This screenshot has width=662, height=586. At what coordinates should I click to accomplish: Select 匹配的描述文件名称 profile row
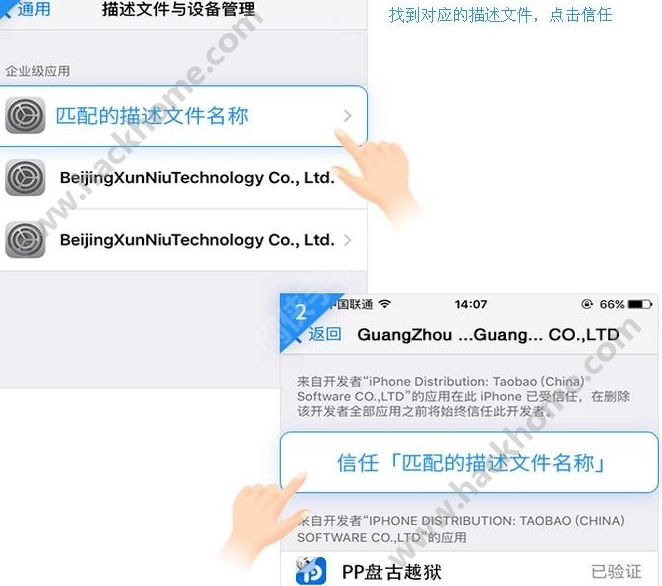pyautogui.click(x=183, y=116)
